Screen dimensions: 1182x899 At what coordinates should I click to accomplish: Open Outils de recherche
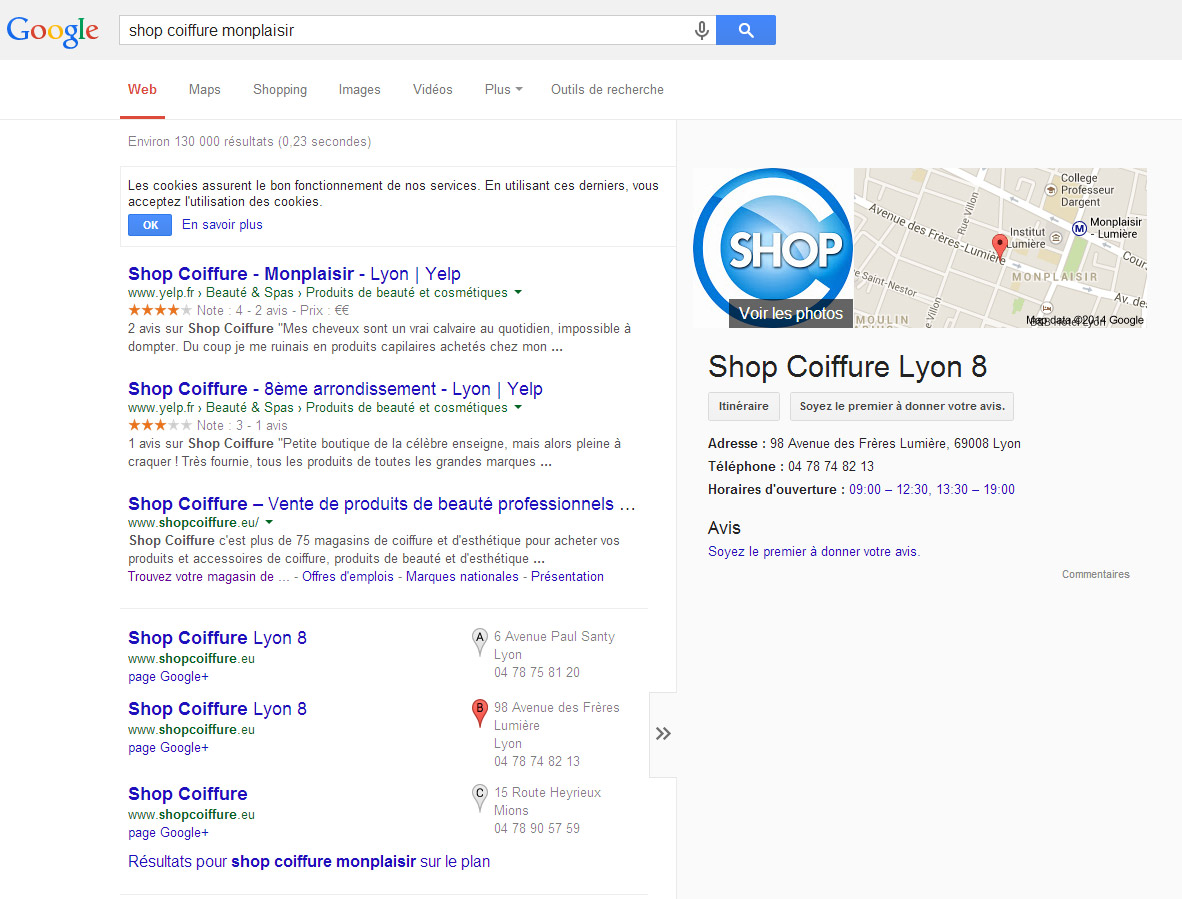pos(608,90)
